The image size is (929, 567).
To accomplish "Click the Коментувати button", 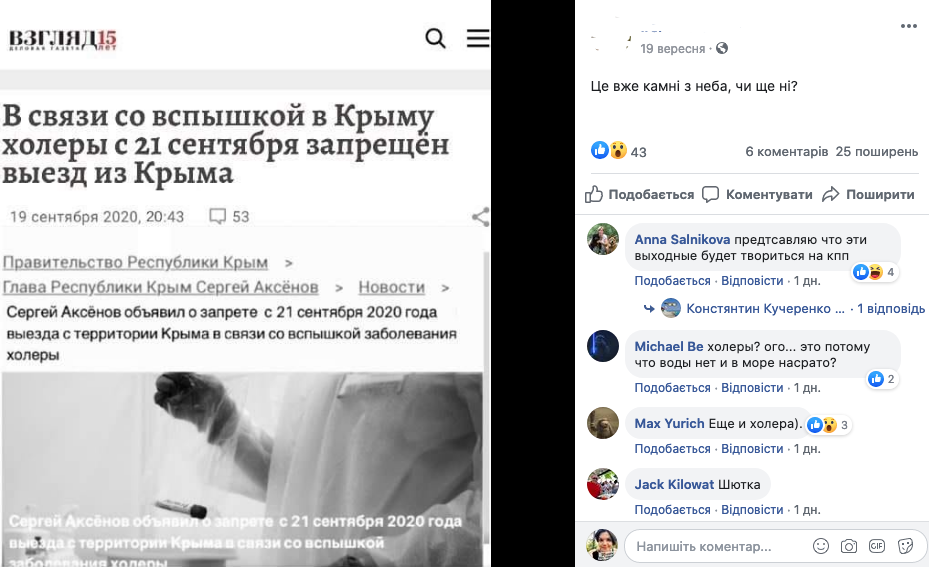I will click(757, 194).
